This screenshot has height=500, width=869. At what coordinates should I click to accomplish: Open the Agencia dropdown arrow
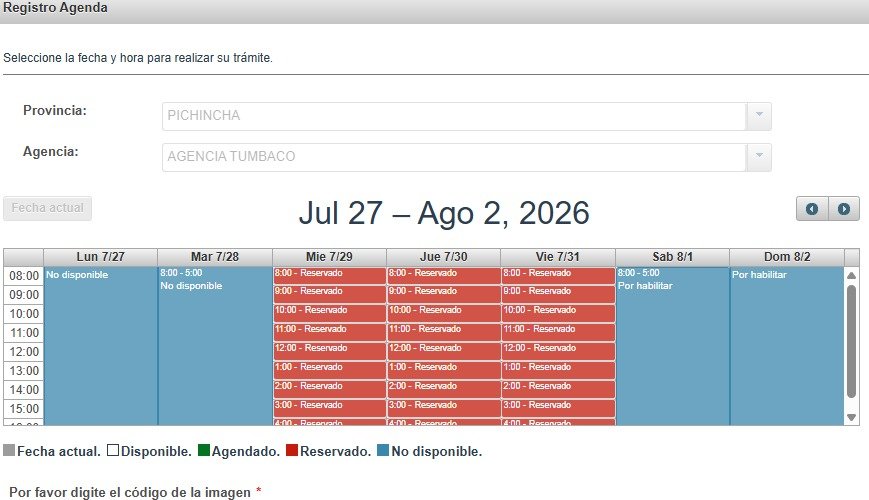tap(759, 157)
